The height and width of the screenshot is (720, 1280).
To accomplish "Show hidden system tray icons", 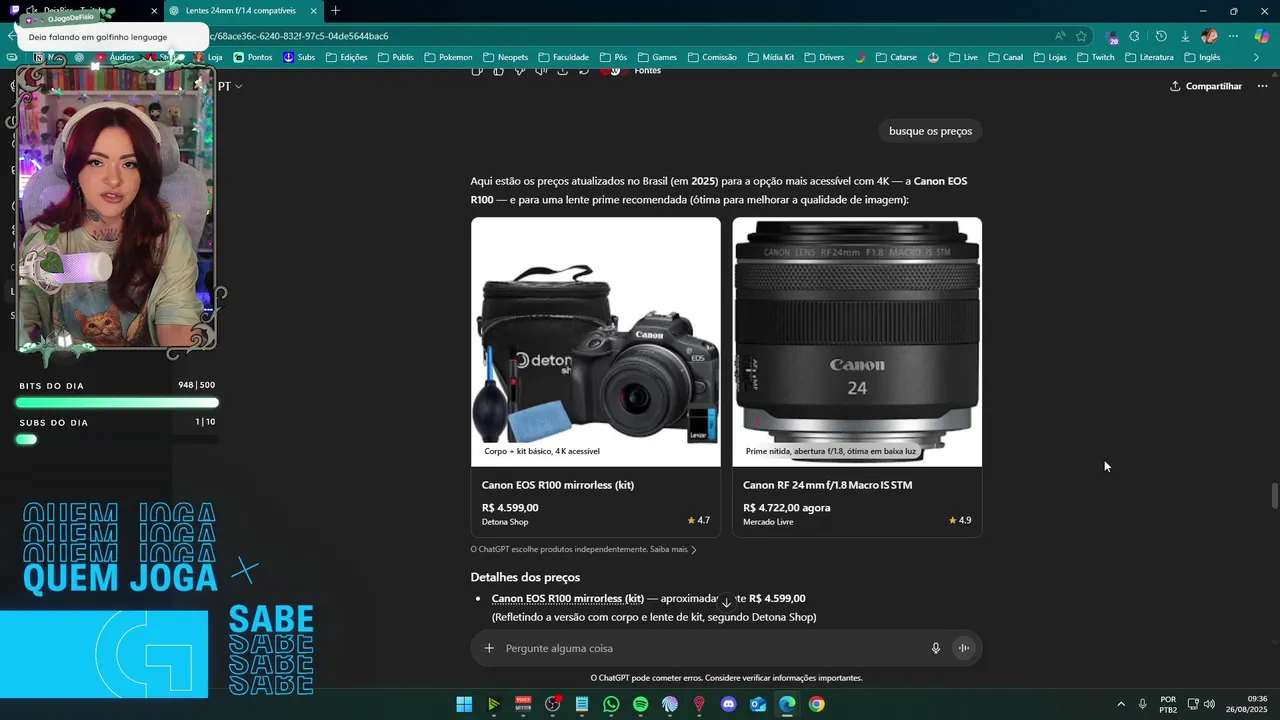I will click(1120, 704).
